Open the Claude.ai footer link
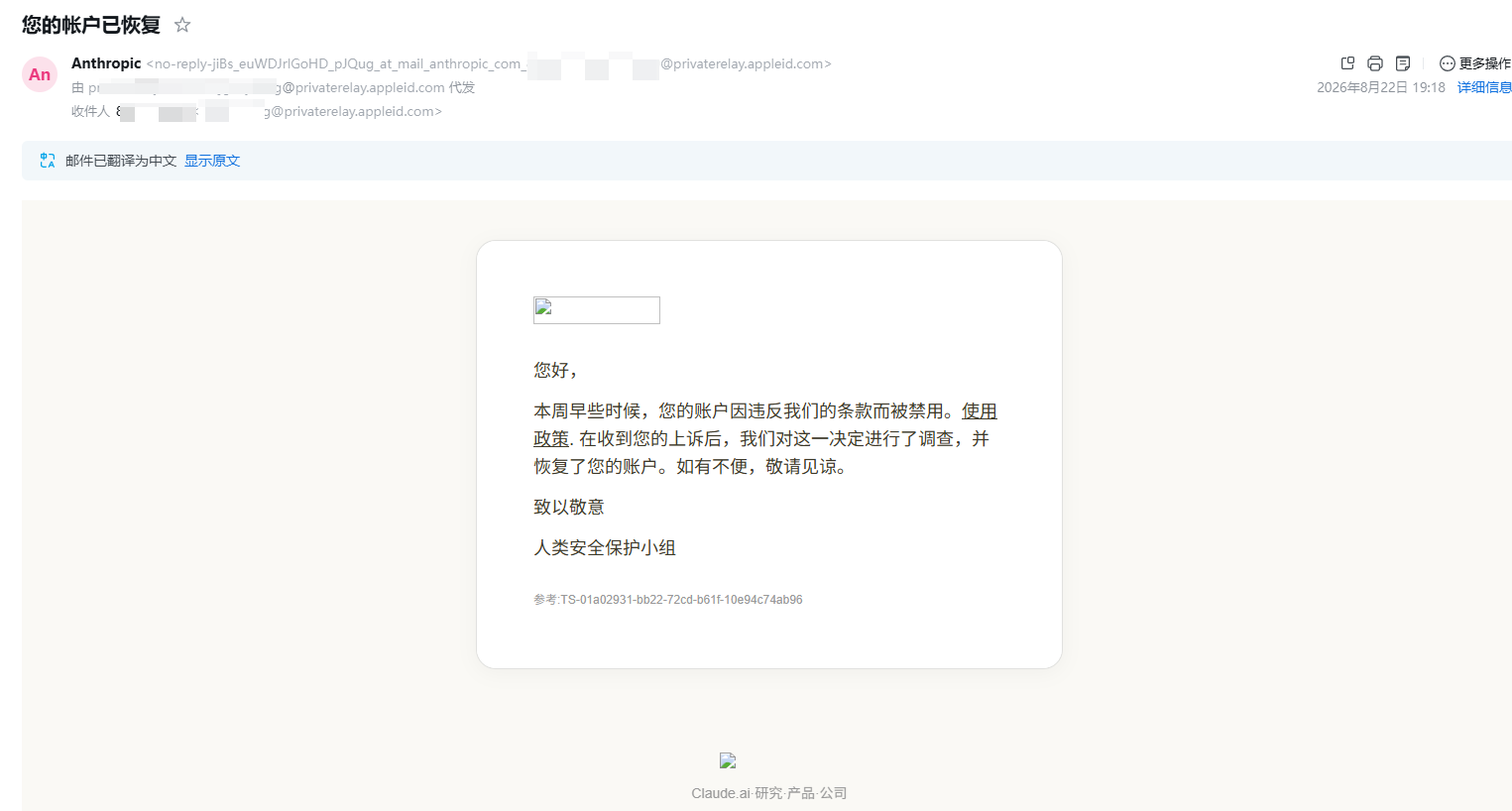The height and width of the screenshot is (811, 1512). point(721,793)
